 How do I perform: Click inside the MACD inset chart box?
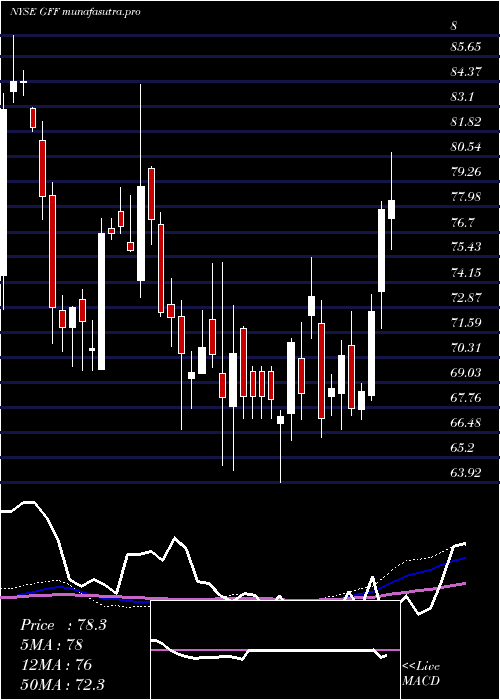pyautogui.click(x=275, y=650)
